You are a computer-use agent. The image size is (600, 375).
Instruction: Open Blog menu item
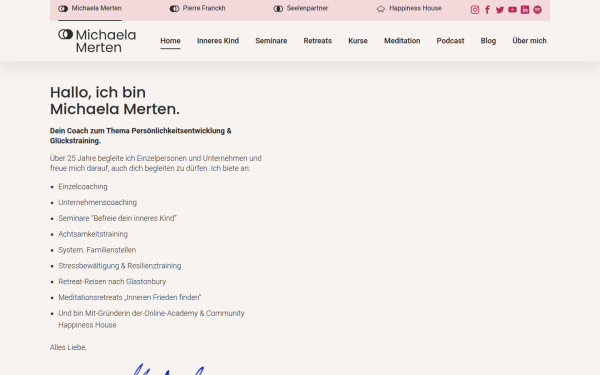coord(488,41)
